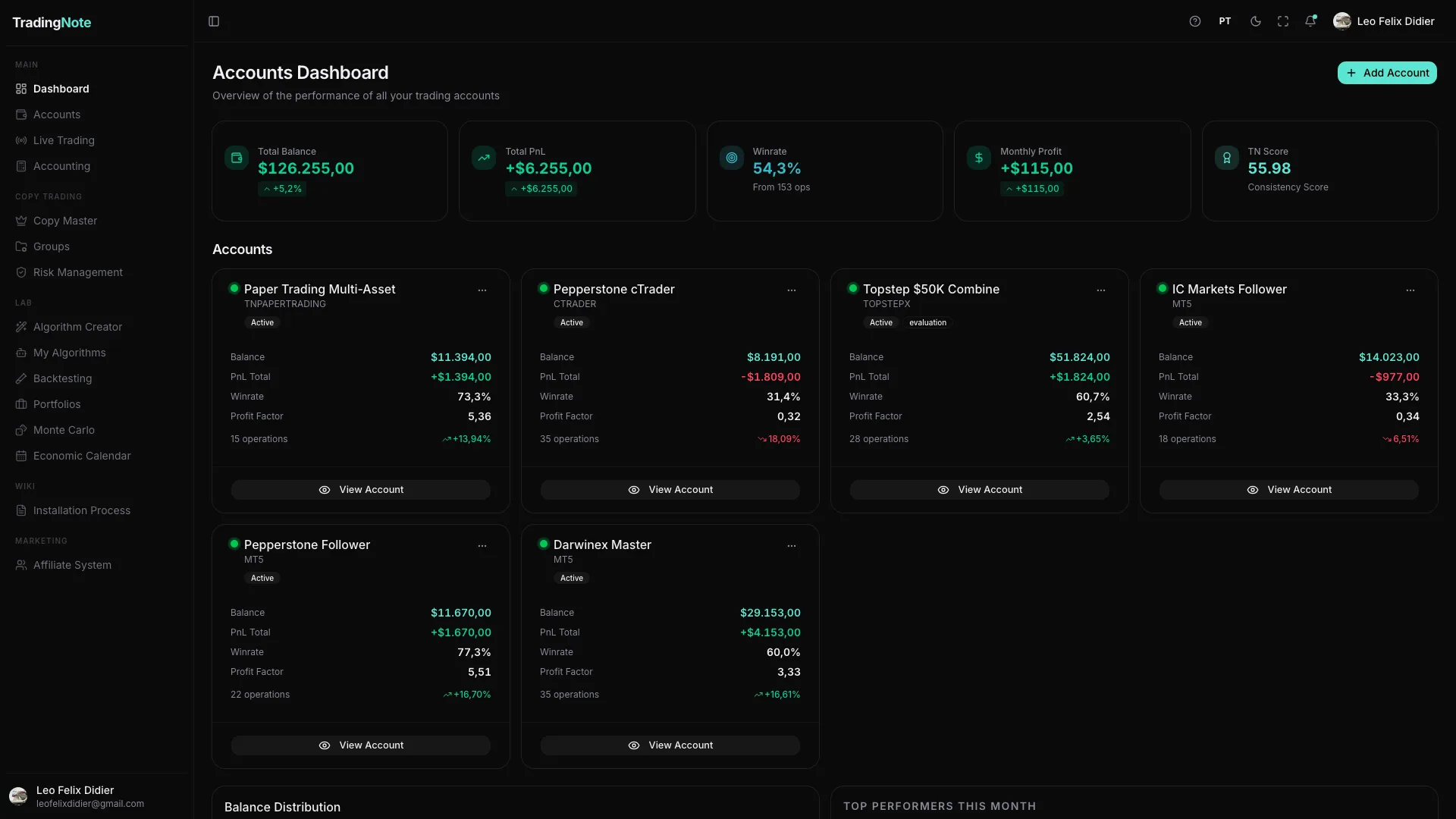Open the PT language selector
The height and width of the screenshot is (819, 1456).
(x=1225, y=21)
